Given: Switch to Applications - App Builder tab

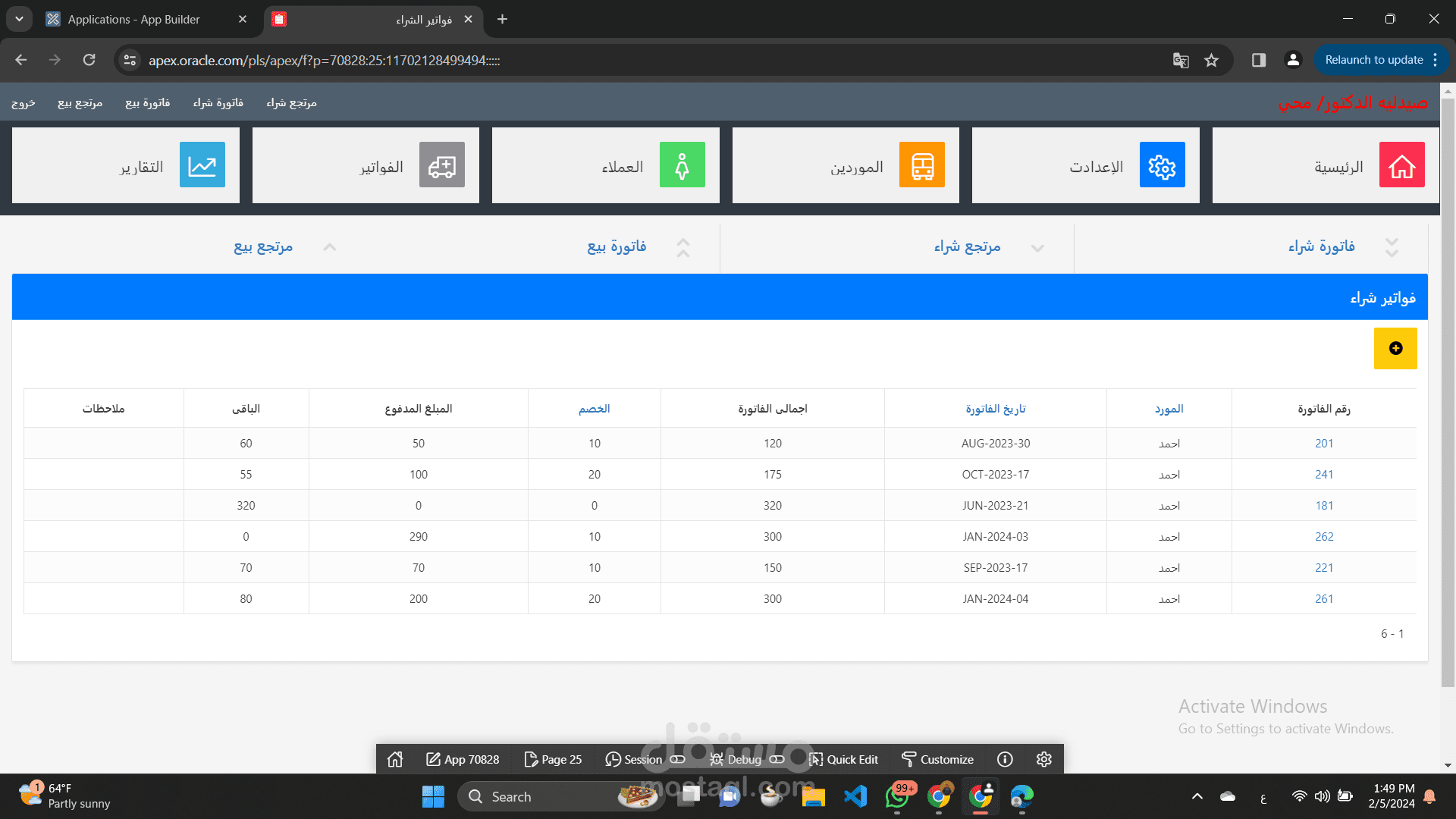Looking at the screenshot, I should tap(148, 19).
